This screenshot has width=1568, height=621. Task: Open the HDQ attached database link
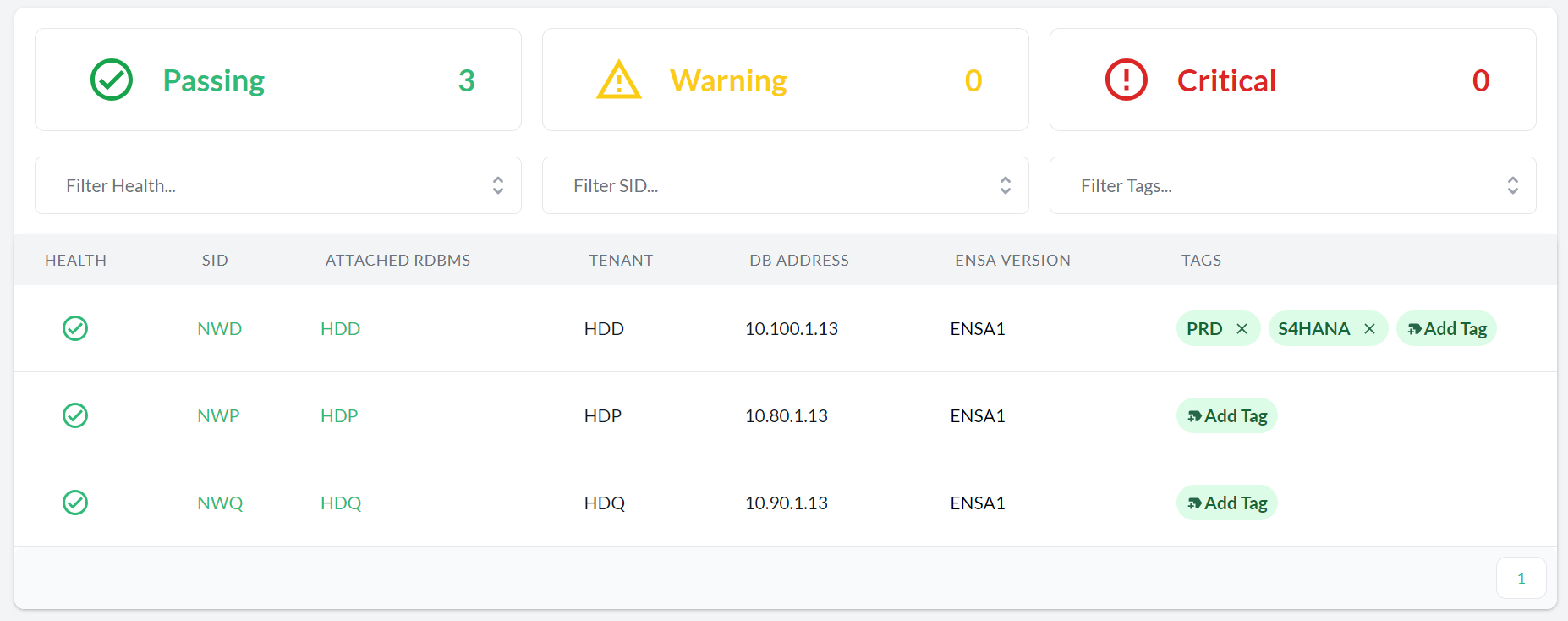point(341,503)
